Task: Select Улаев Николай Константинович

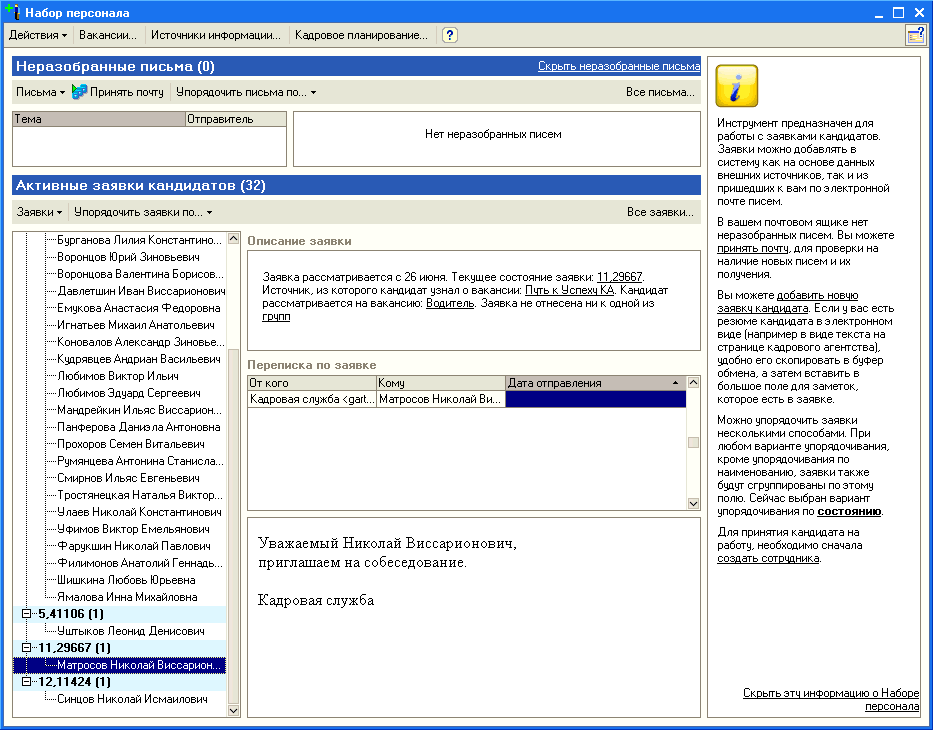Action: pos(139,512)
